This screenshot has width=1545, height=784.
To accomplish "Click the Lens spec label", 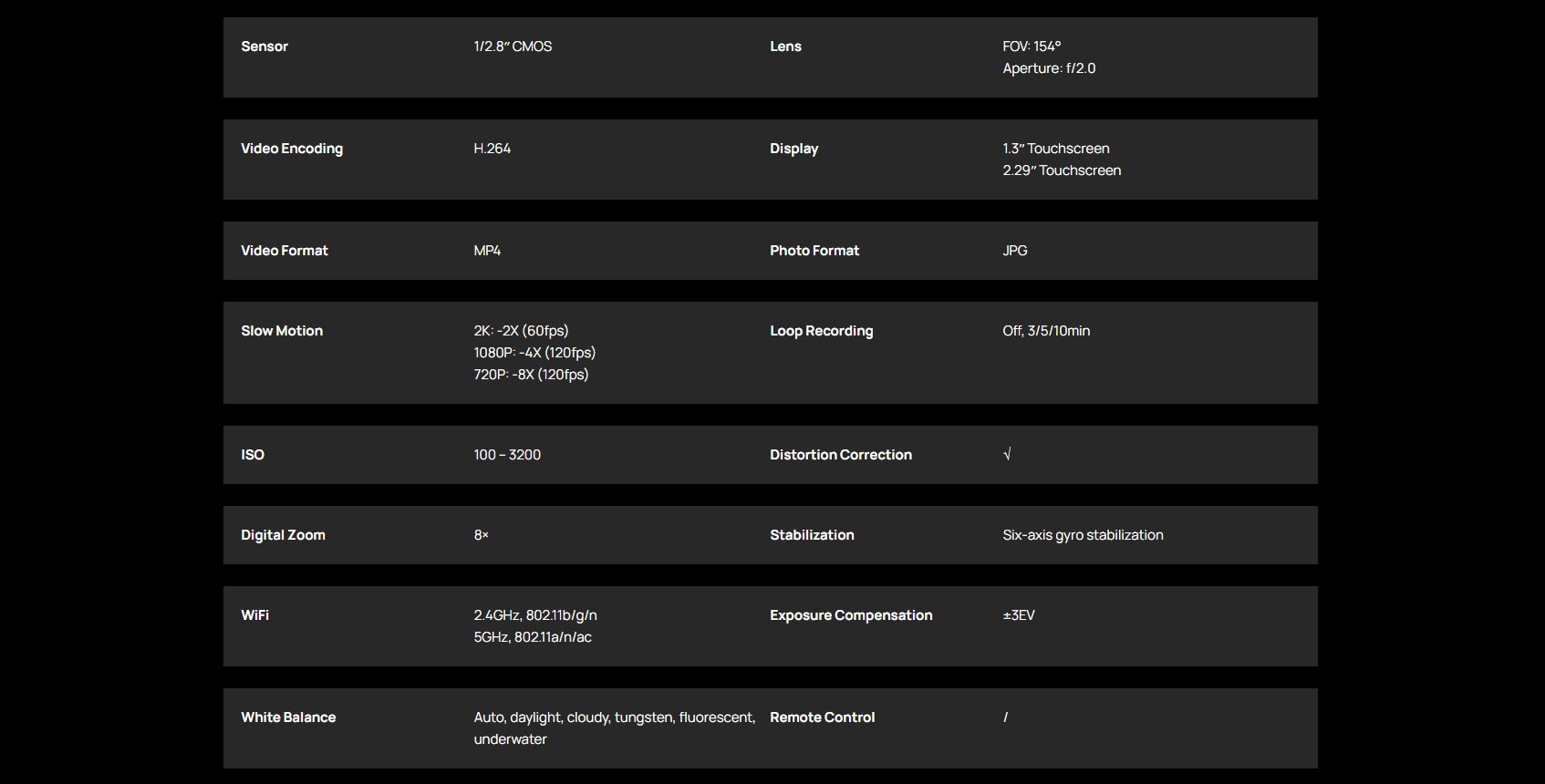I will click(785, 46).
